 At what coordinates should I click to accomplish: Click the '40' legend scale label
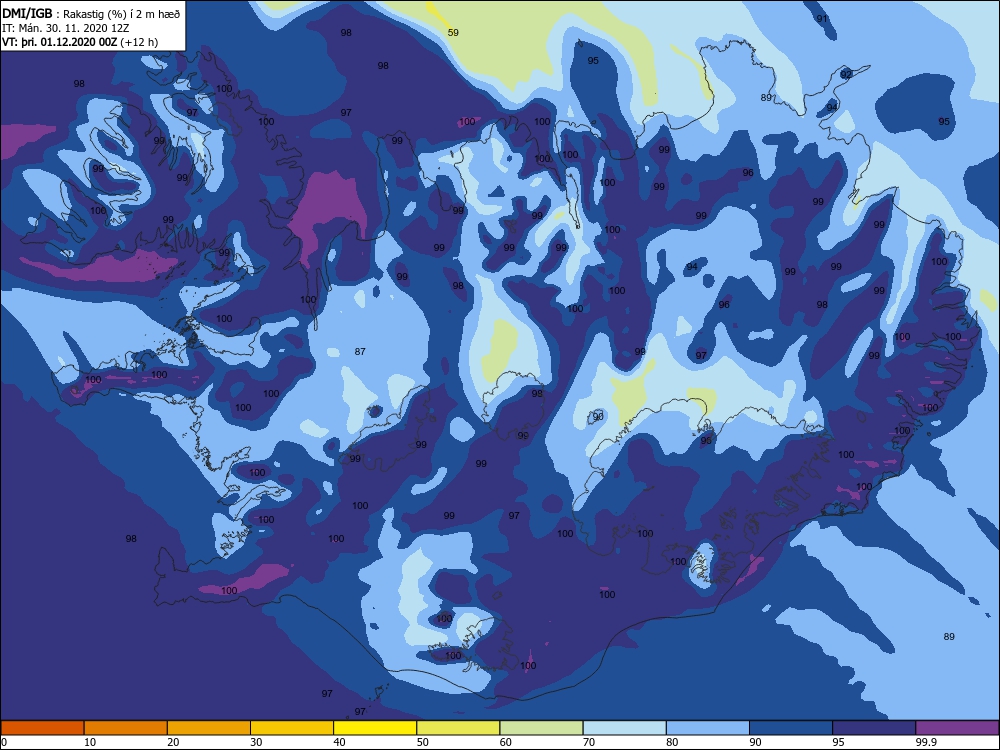click(340, 742)
